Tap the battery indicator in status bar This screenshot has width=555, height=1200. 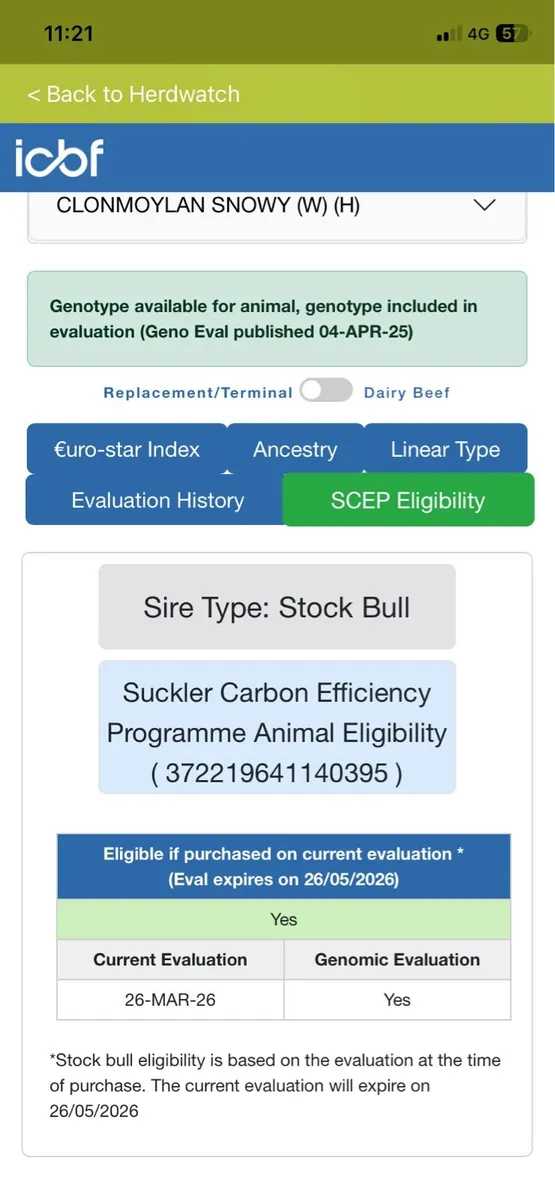(513, 34)
